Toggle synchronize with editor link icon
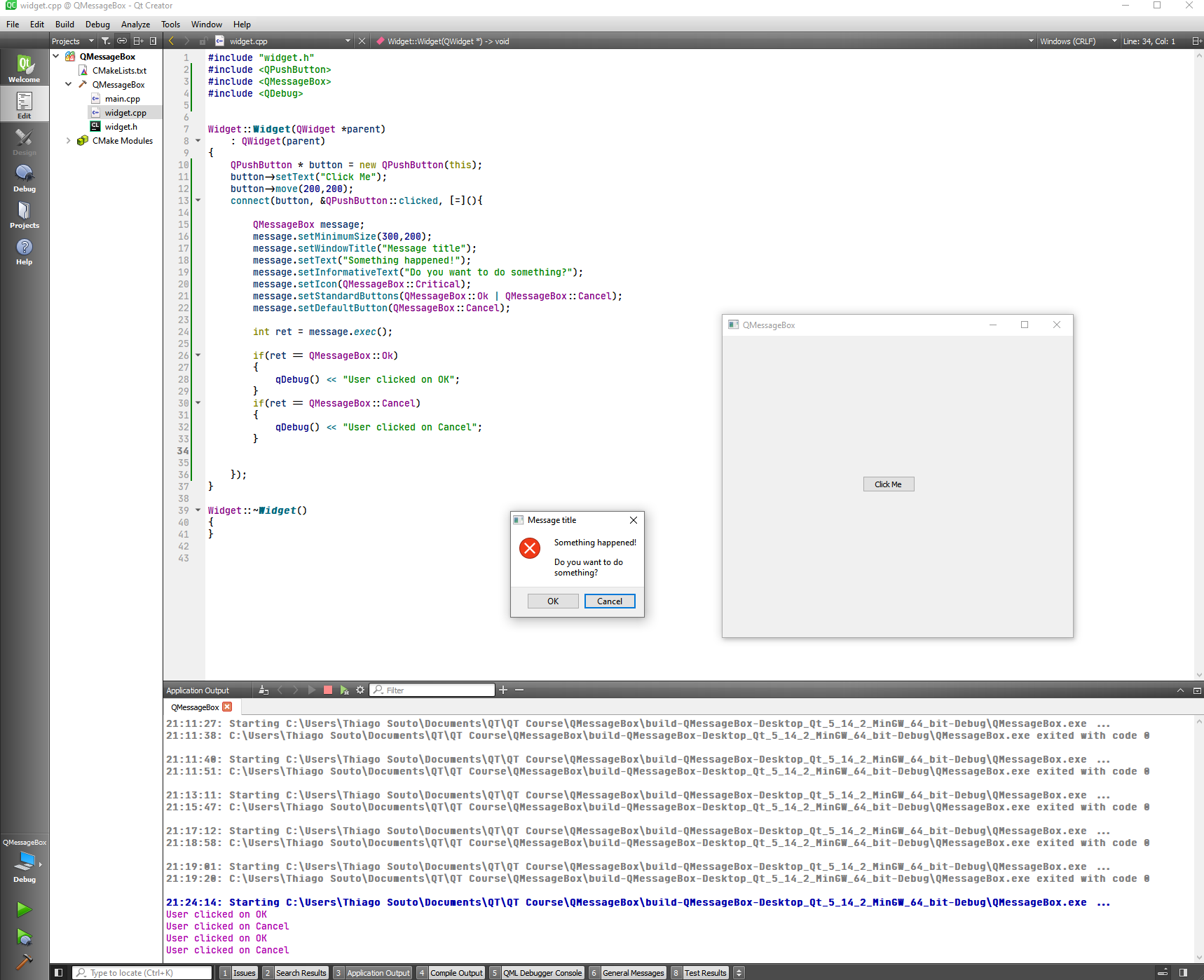Screen dimensions: 1204x980 (x=122, y=41)
